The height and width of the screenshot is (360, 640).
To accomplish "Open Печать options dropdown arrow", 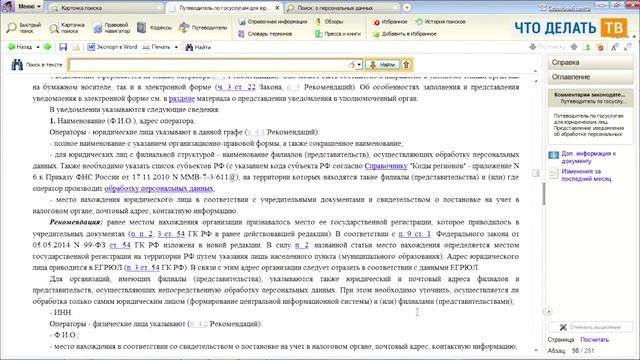I will tap(176, 47).
